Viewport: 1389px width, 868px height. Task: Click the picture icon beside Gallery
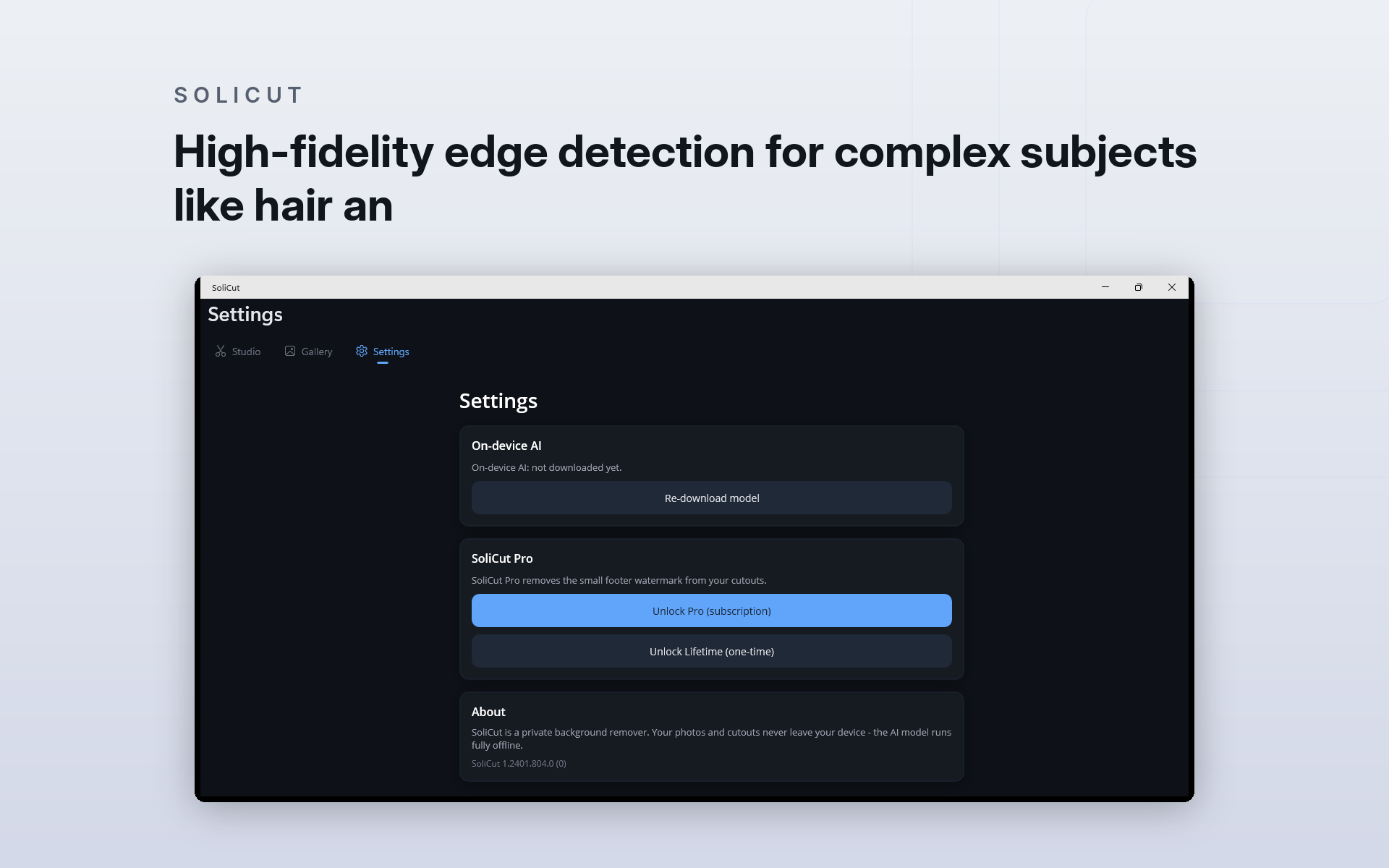pos(290,351)
